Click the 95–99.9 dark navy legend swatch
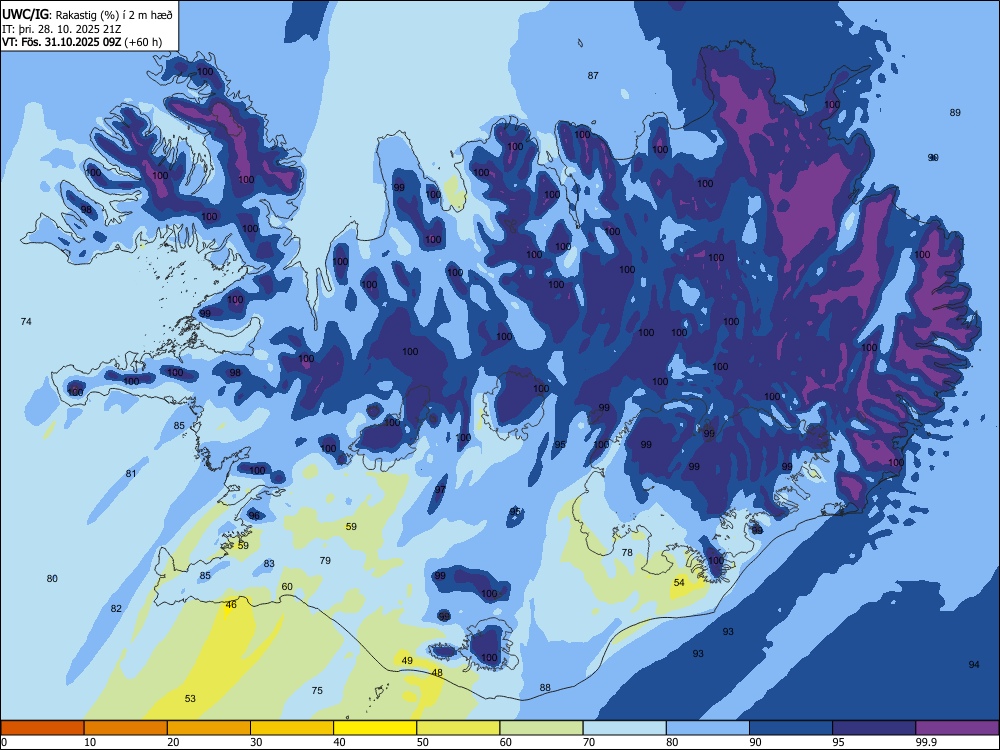Screen dimensions: 1000x750 tap(874, 728)
